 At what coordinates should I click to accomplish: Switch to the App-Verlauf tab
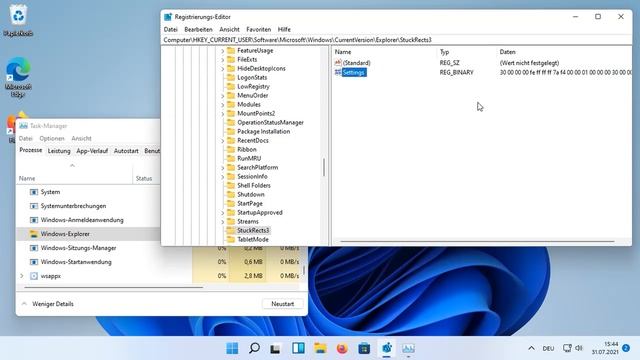92,151
